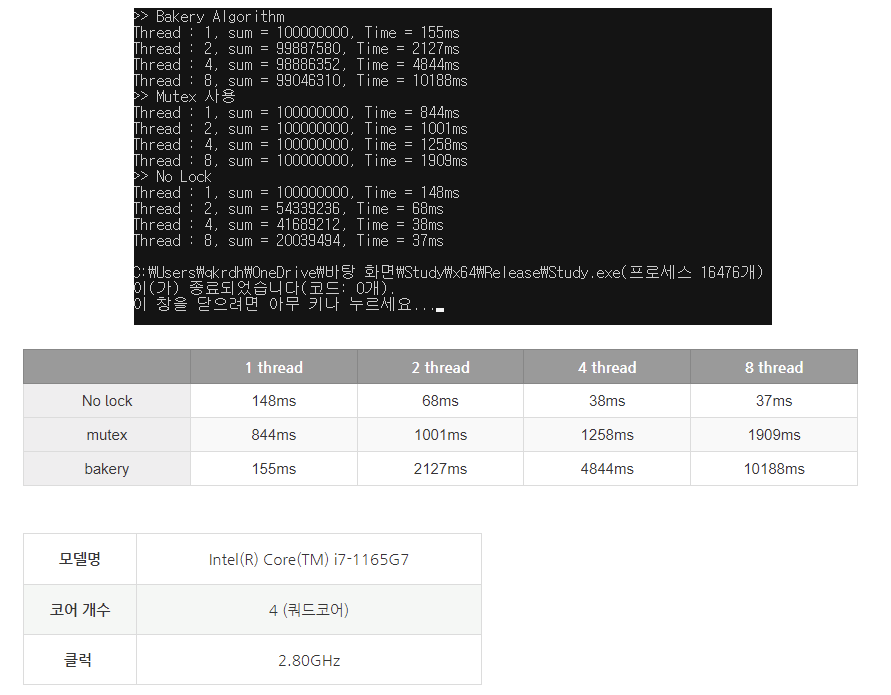
Task: Click the '이 창을 닫으려면 아무 키나 누르세요' line
Action: pyautogui.click(x=289, y=305)
